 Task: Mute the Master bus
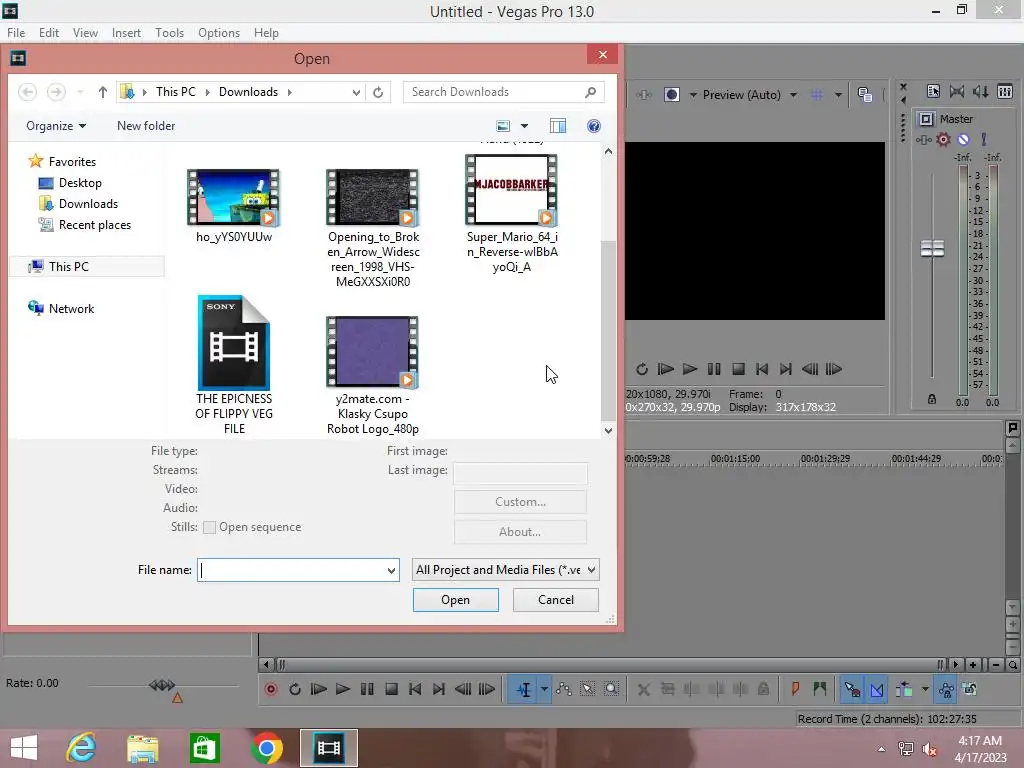(963, 139)
